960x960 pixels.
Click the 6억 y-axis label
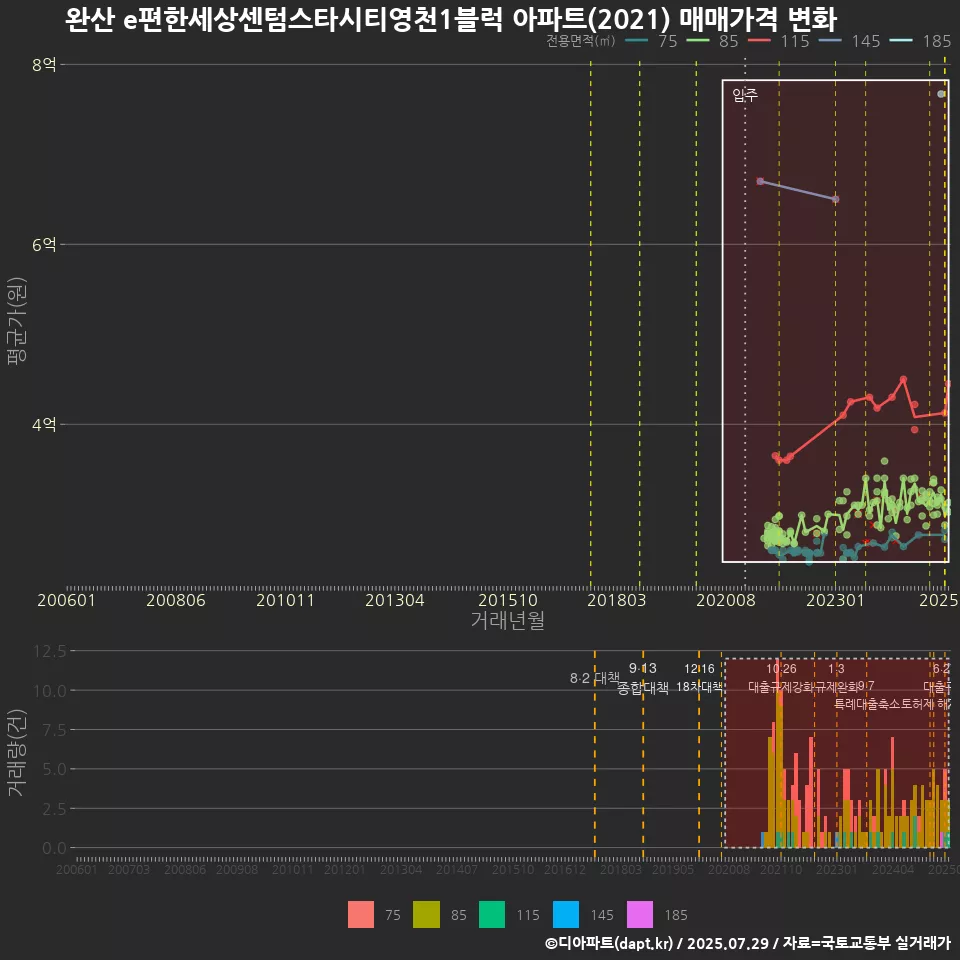pyautogui.click(x=44, y=244)
